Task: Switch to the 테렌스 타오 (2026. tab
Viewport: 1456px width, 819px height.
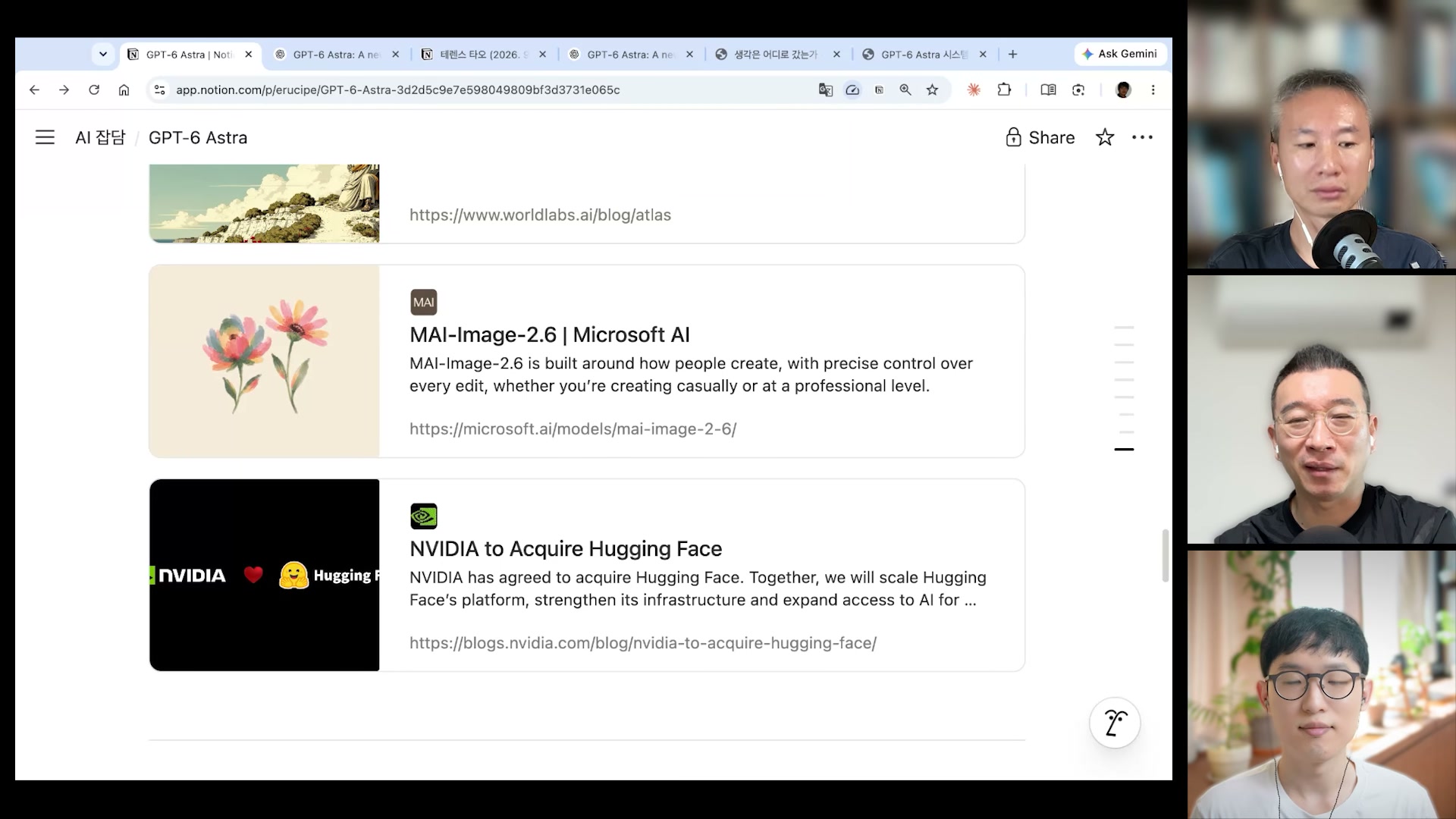Action: tap(484, 55)
